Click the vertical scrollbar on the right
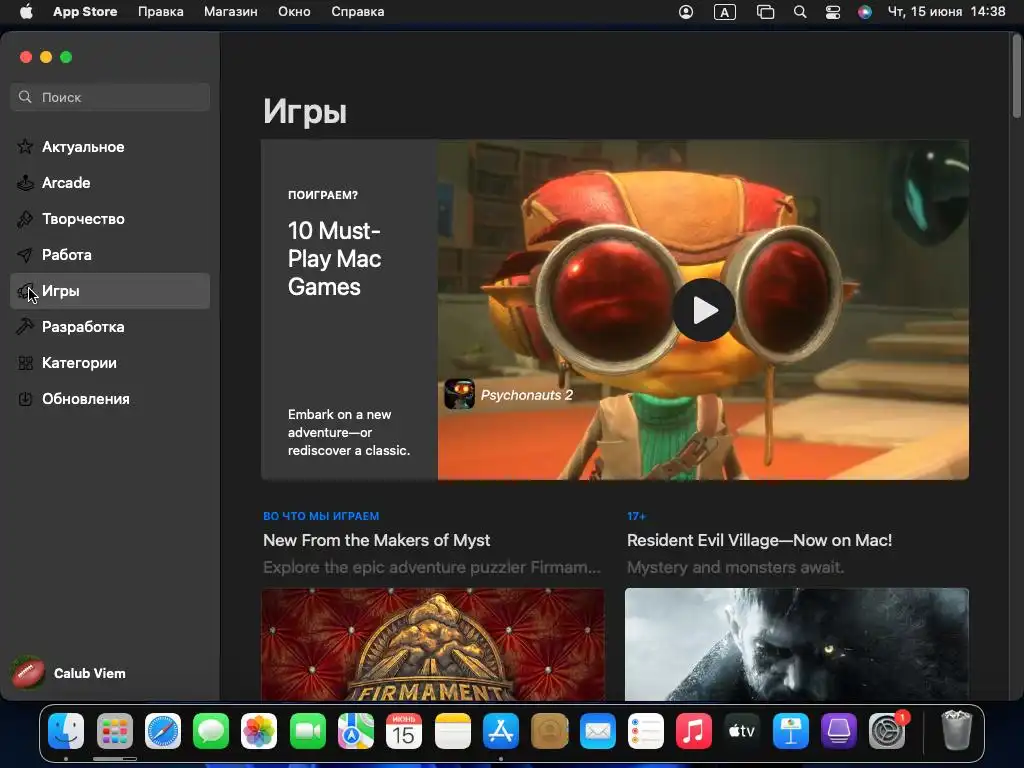1024x768 pixels. click(1016, 75)
